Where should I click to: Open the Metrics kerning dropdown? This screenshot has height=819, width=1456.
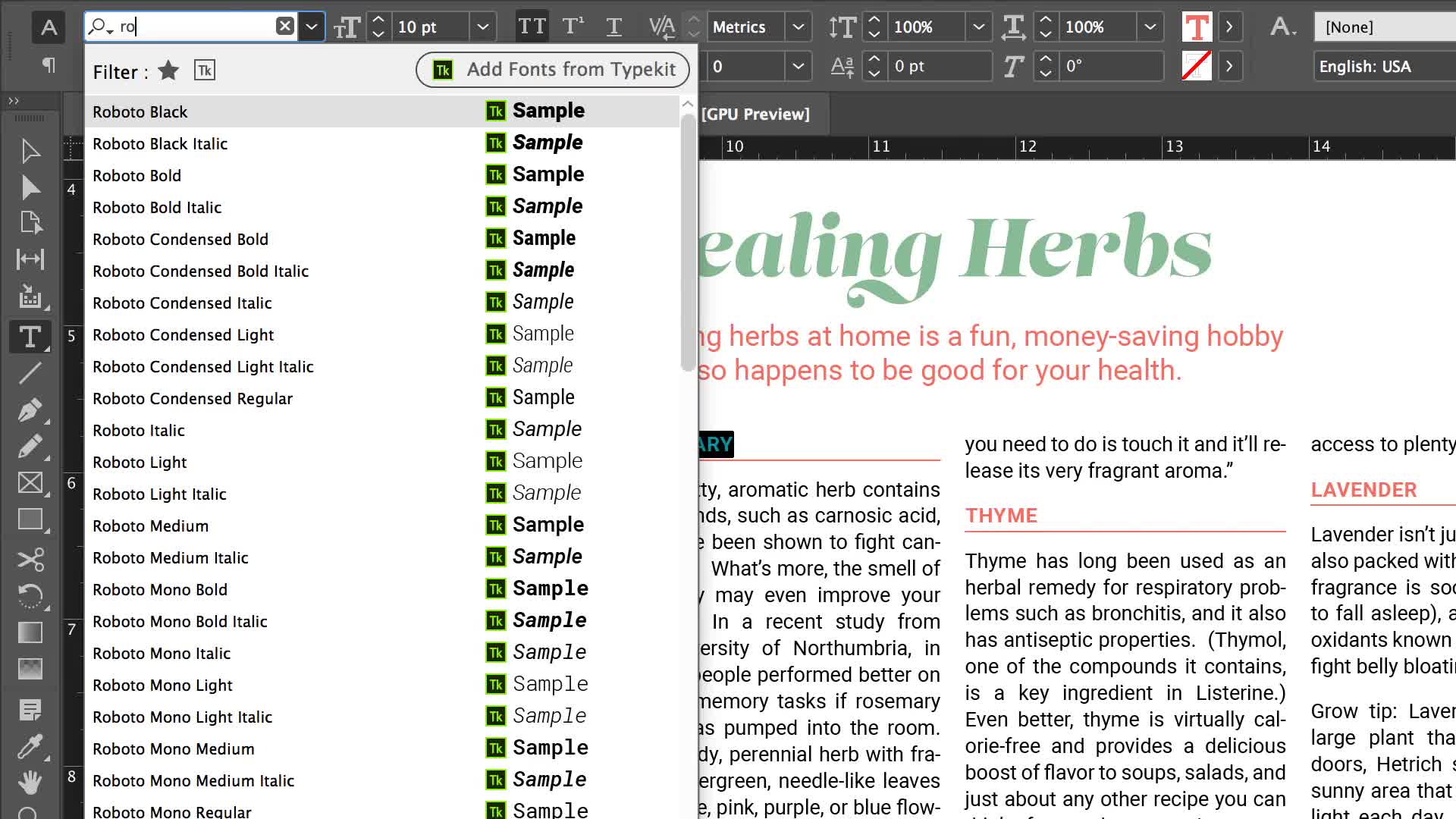coord(799,27)
